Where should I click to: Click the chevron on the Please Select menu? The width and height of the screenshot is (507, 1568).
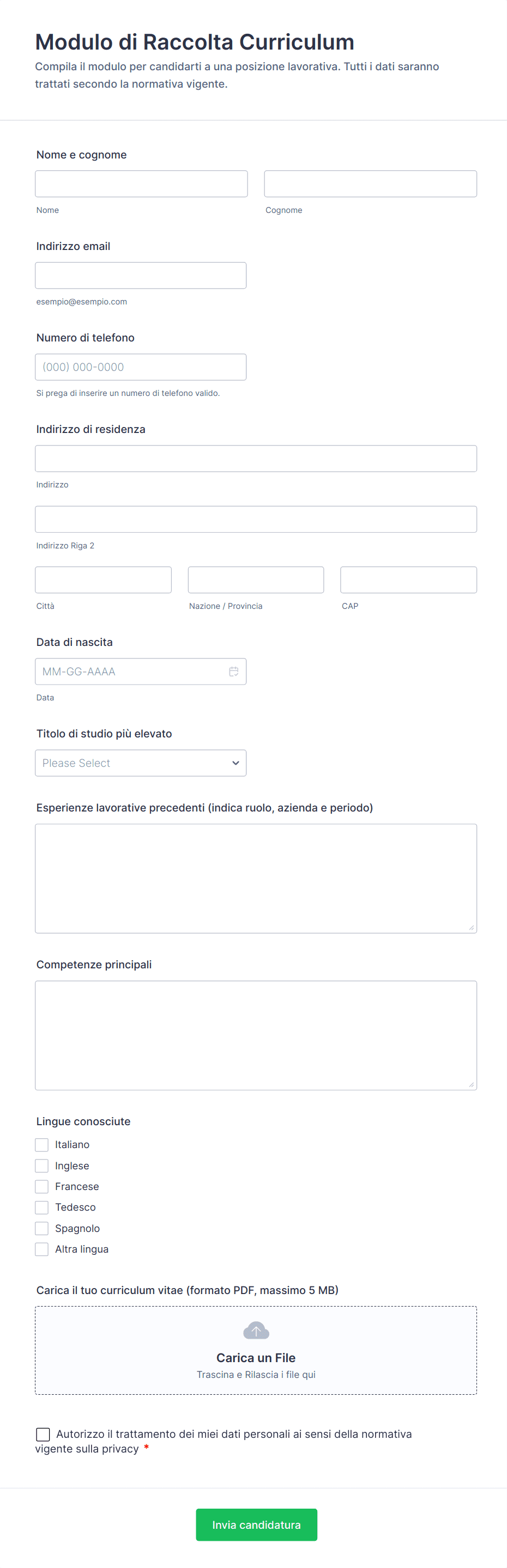tap(235, 762)
